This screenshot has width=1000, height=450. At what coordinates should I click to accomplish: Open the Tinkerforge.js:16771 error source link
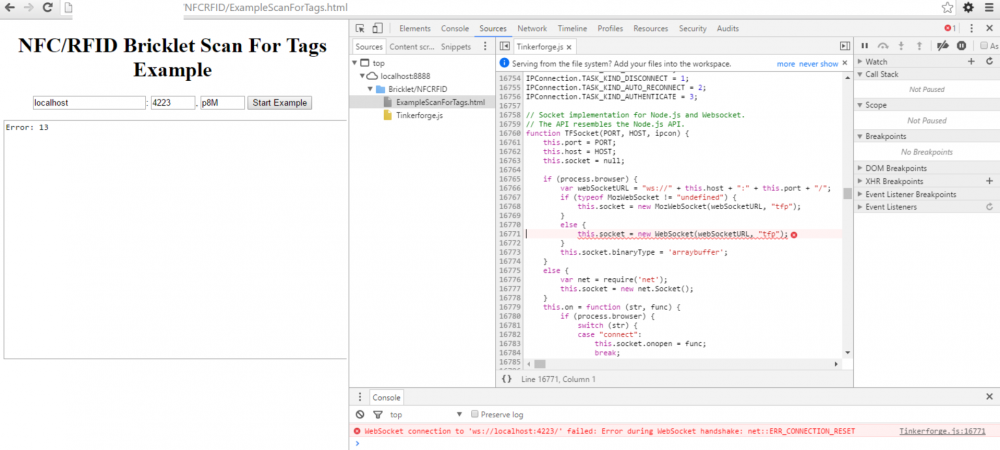coord(942,431)
